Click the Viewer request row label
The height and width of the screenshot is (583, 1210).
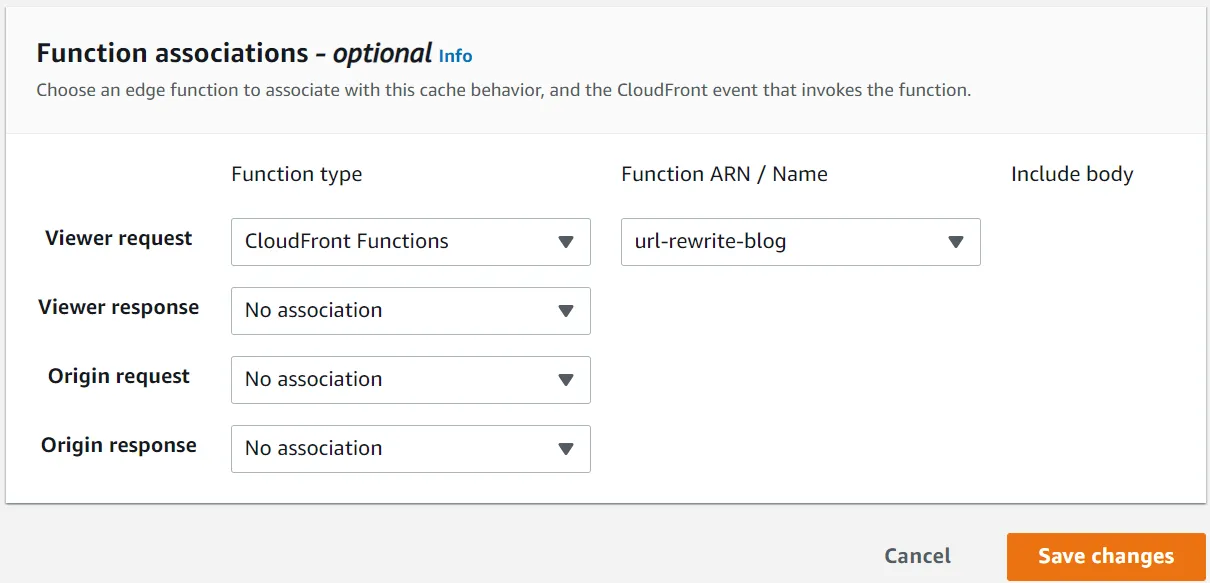[118, 238]
